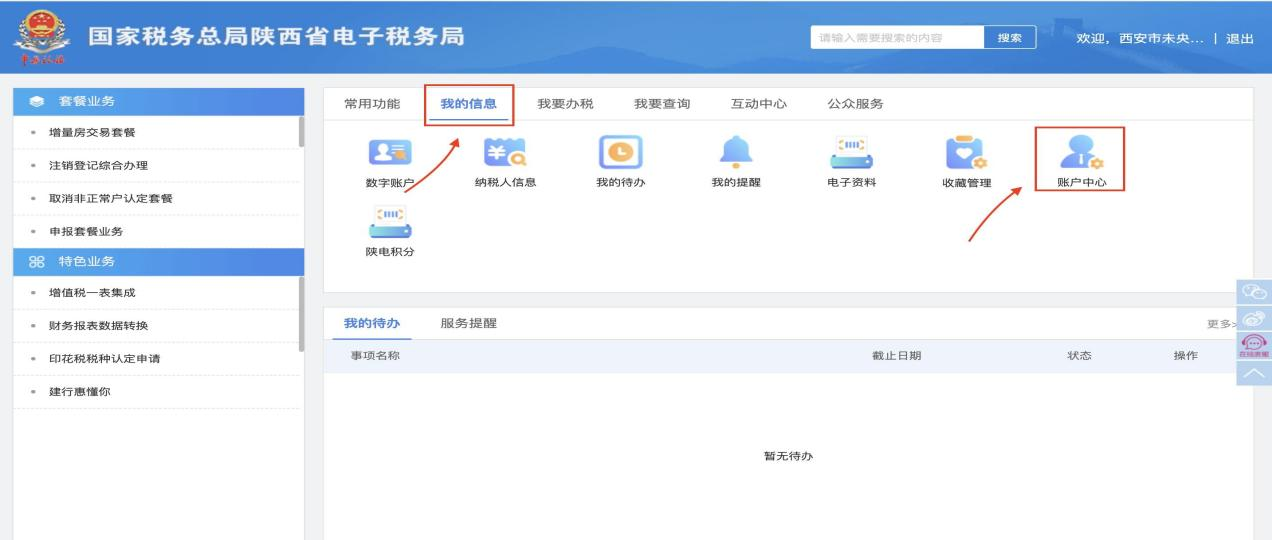Click the 搜索 button
Screen dimensions: 1272x540
point(1009,38)
